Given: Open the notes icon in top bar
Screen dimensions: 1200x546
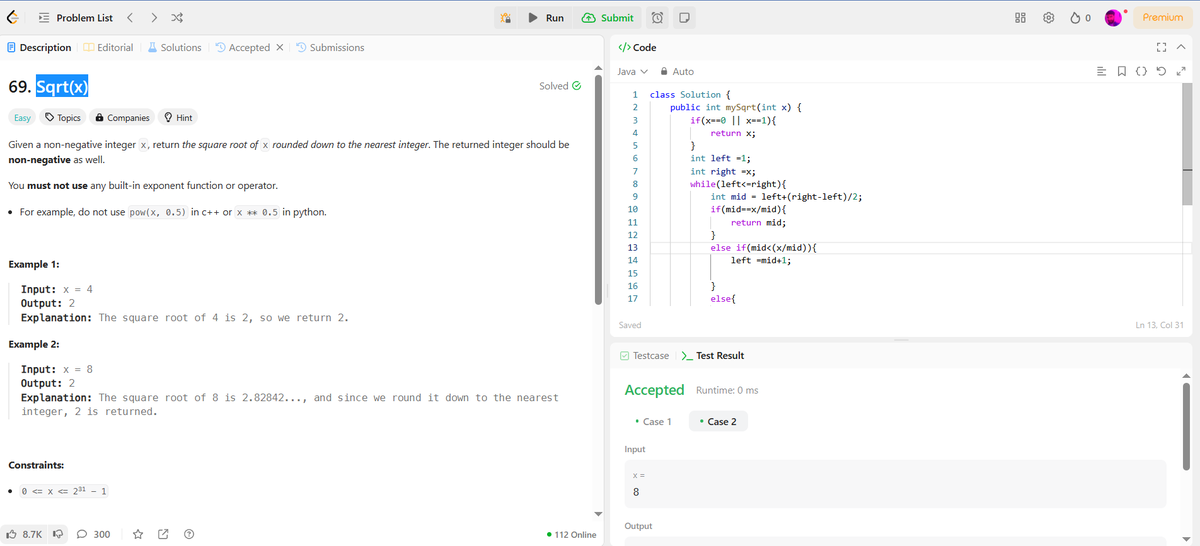Looking at the screenshot, I should [x=683, y=18].
